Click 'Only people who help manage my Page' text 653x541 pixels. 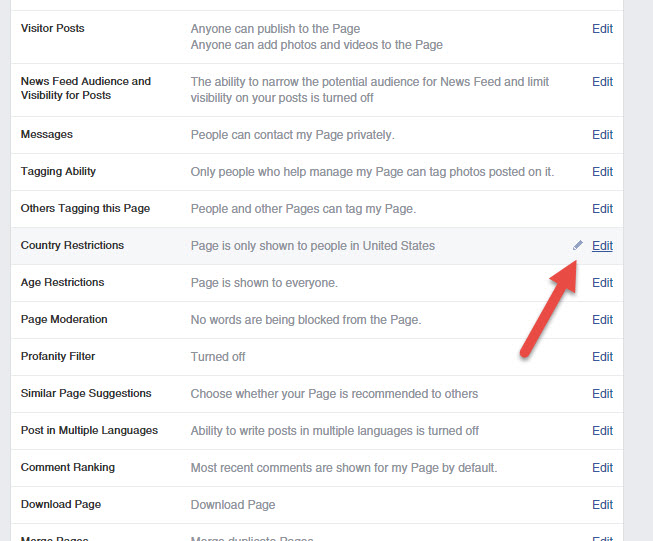372,172
